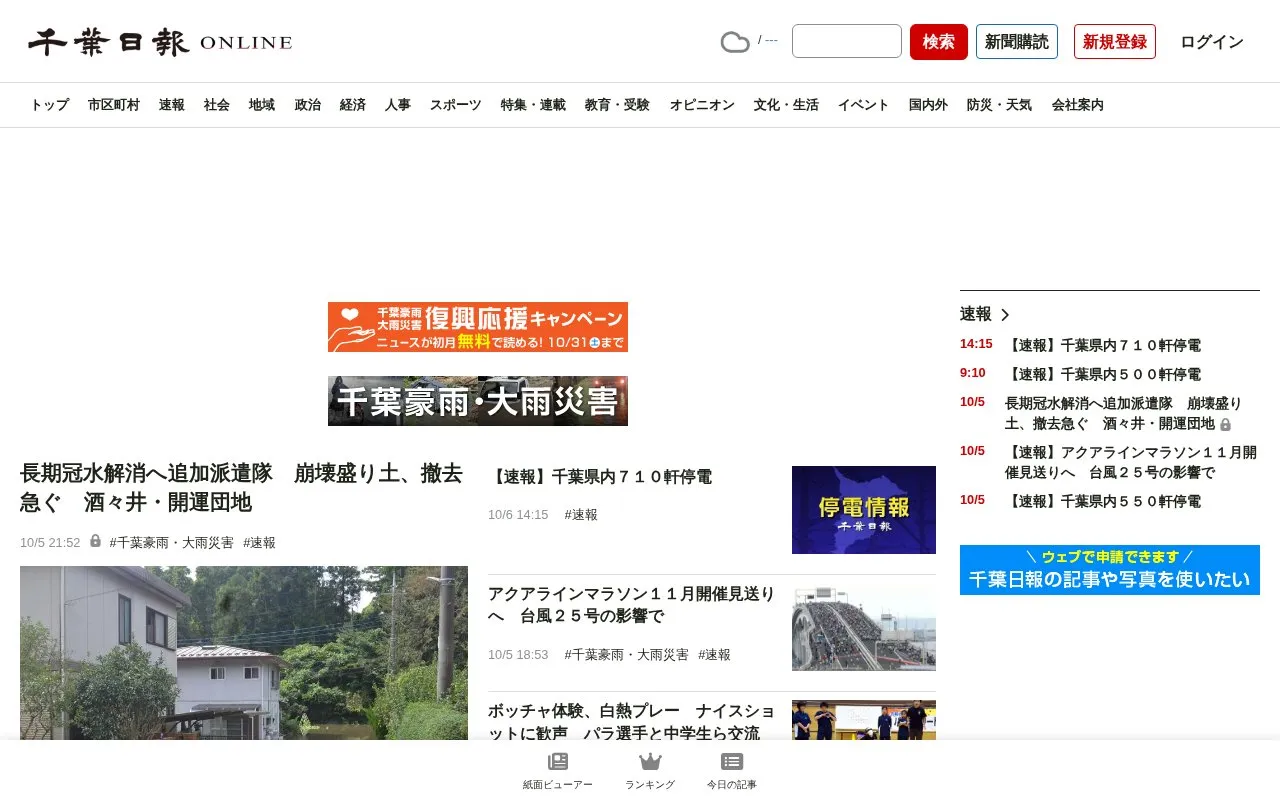Open sidebar item 【速報】千葉県内５５０軒停電
Viewport: 1280px width, 800px height.
pyautogui.click(x=1103, y=501)
